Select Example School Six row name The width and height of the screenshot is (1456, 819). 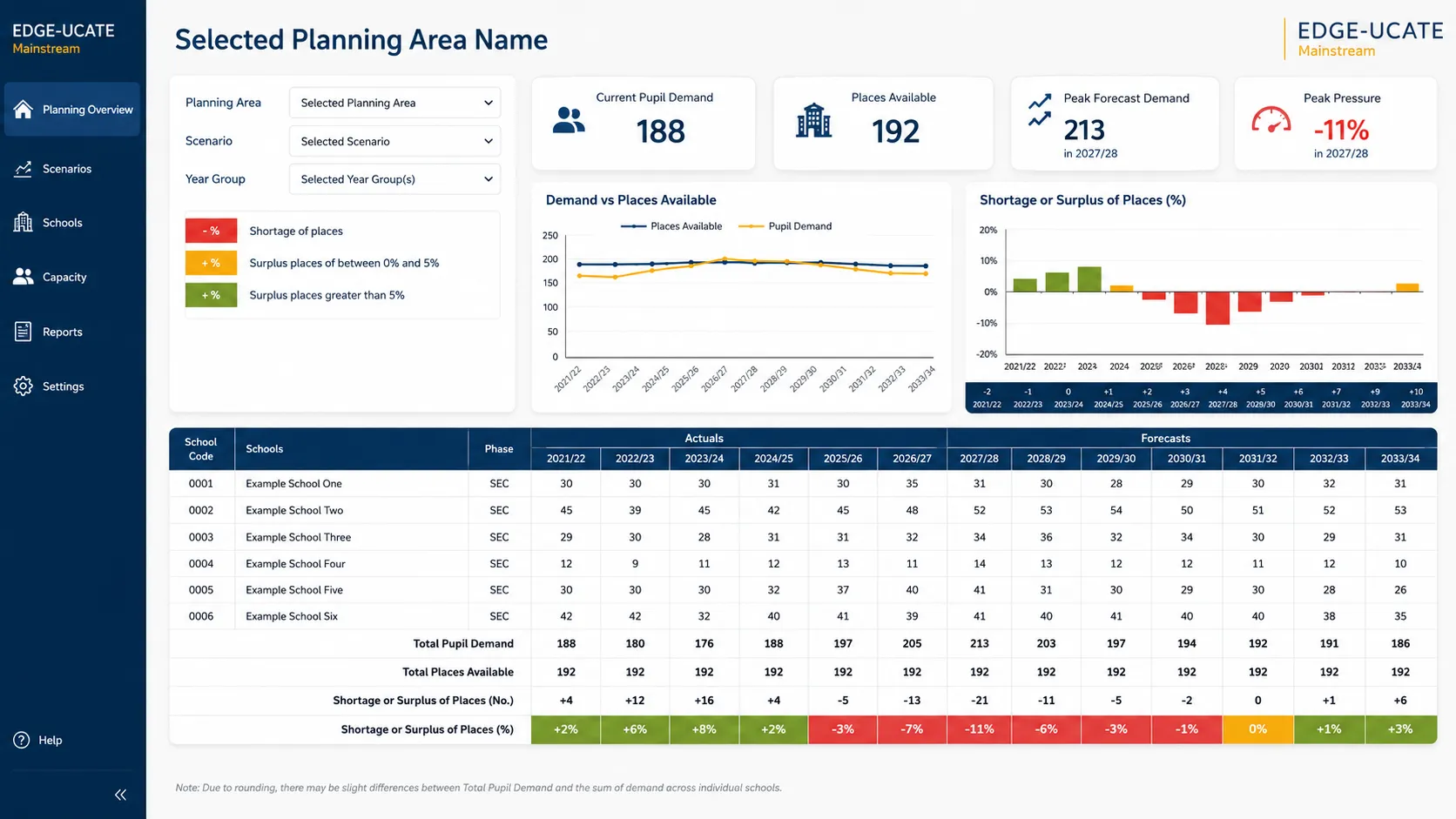point(292,616)
